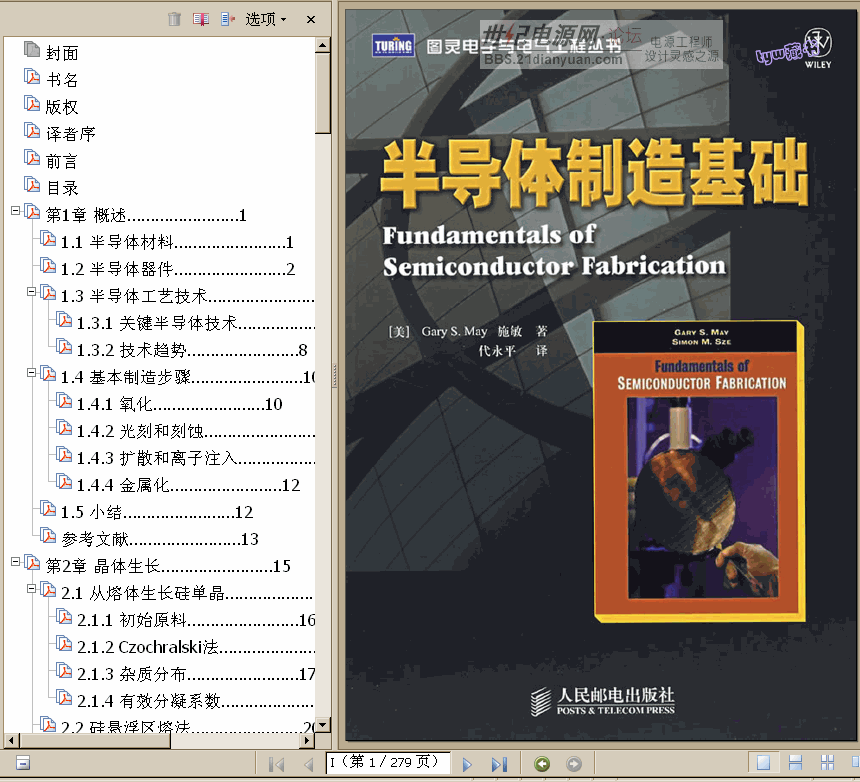The image size is (860, 782).
Task: Go to previous page button
Action: point(308,764)
